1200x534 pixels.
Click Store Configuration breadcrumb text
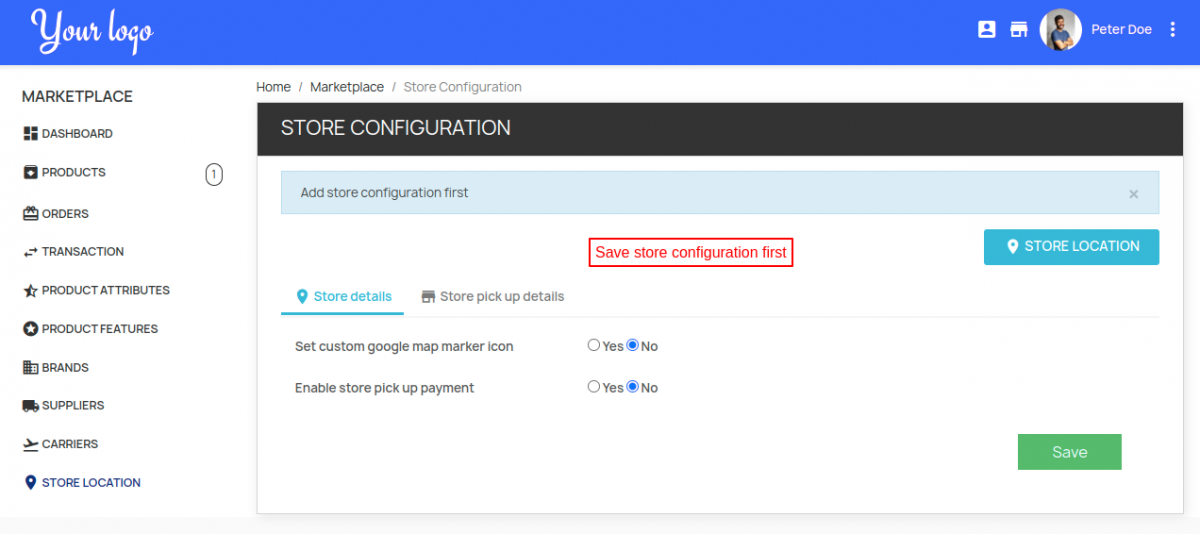(463, 87)
